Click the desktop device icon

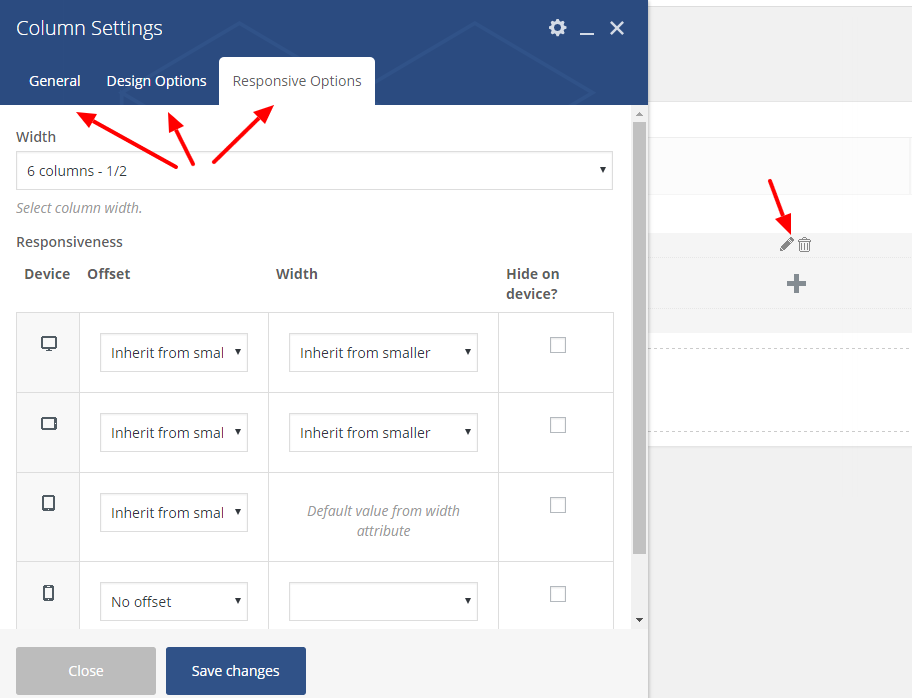pos(49,344)
